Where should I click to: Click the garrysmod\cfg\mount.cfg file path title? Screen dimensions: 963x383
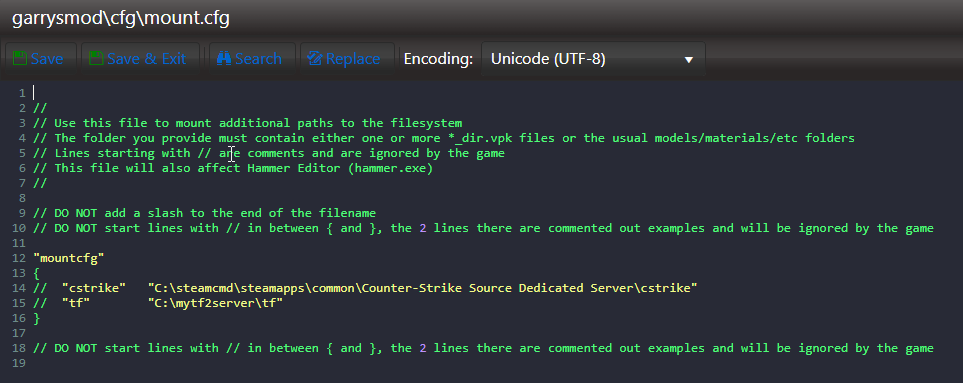pos(120,18)
